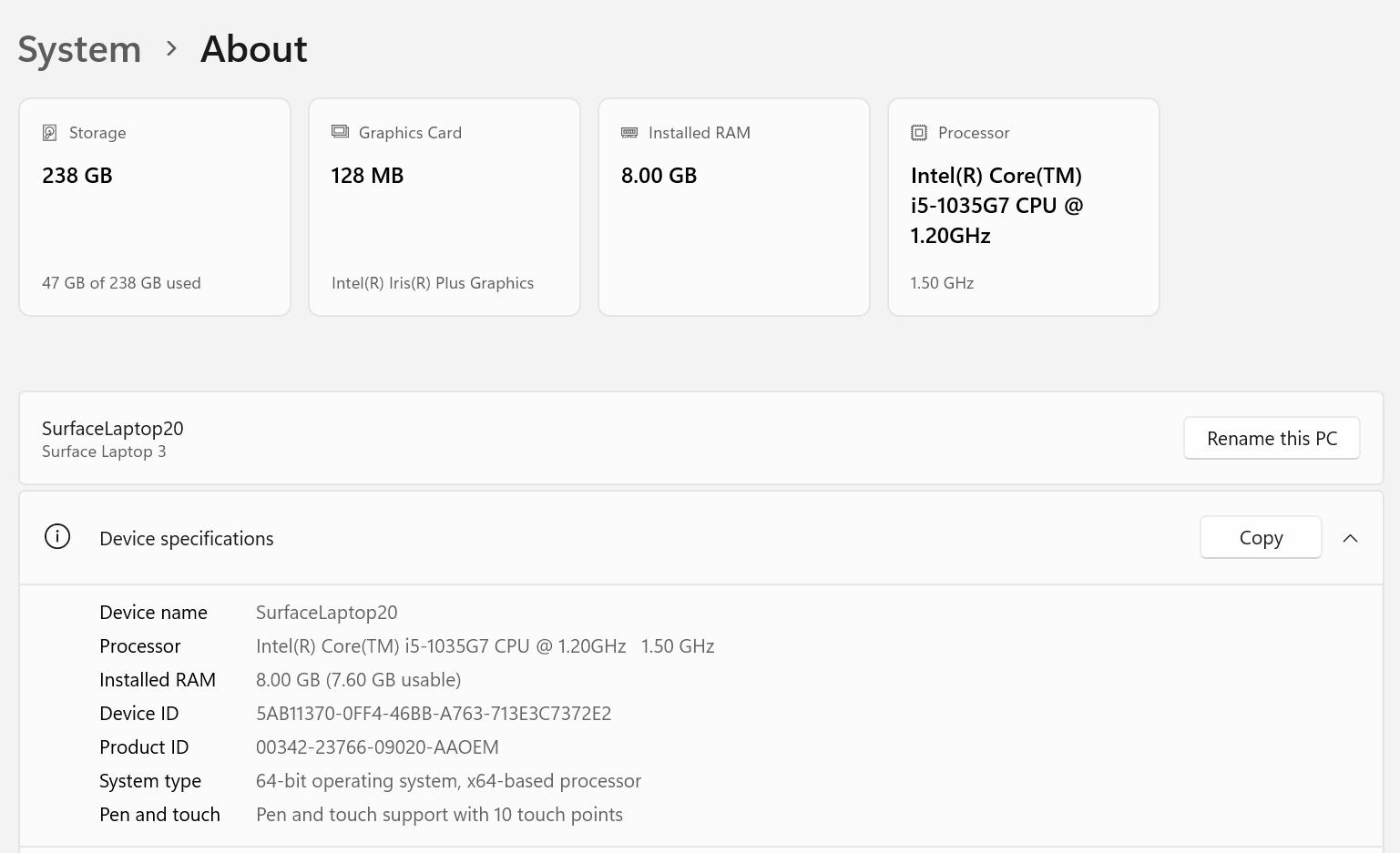Select Product ID value 00342-23766-09020-AAOEM

(x=377, y=747)
